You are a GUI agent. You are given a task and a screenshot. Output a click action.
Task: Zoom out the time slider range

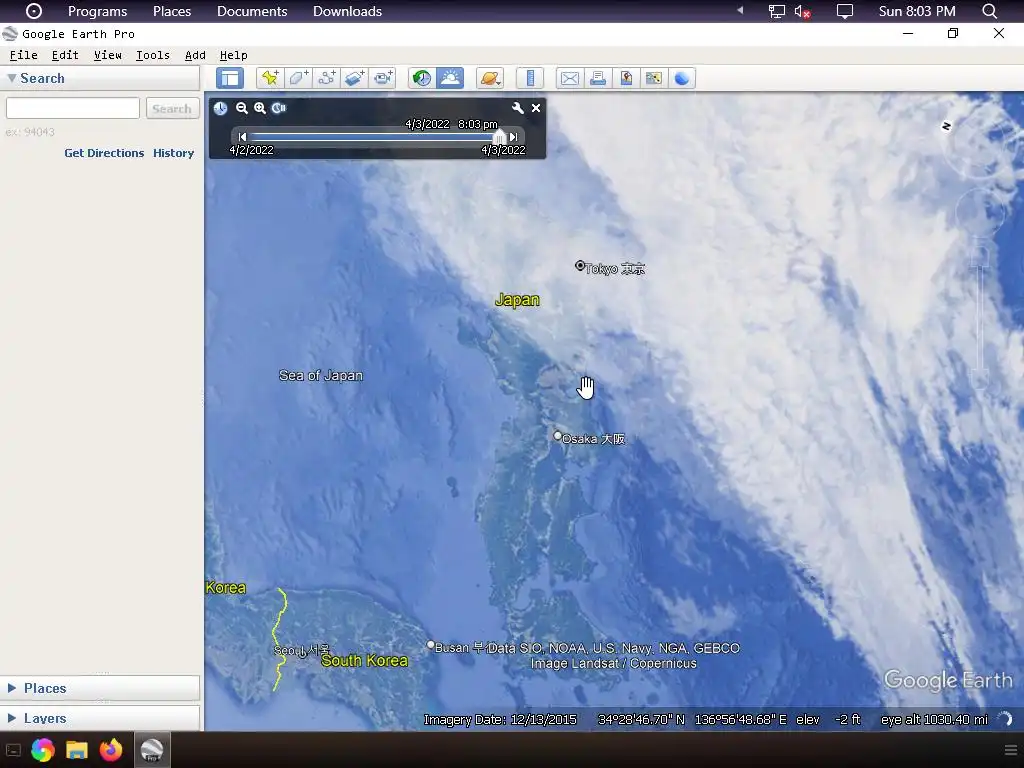coord(242,108)
